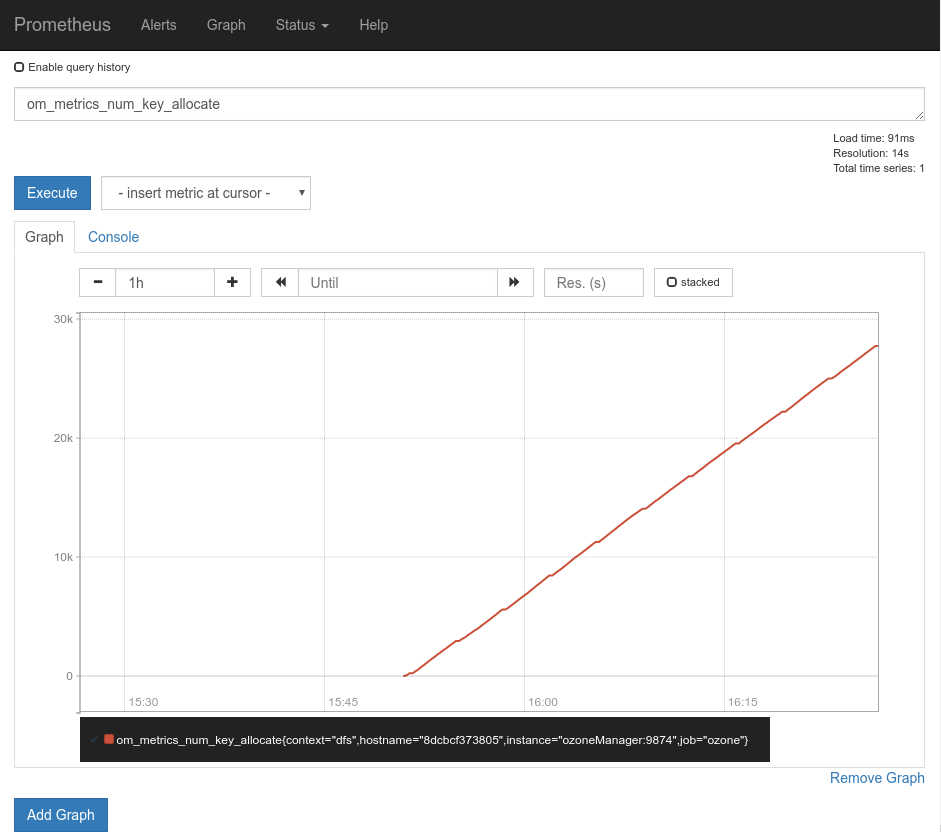
Task: Select the Graph tab
Action: (44, 237)
